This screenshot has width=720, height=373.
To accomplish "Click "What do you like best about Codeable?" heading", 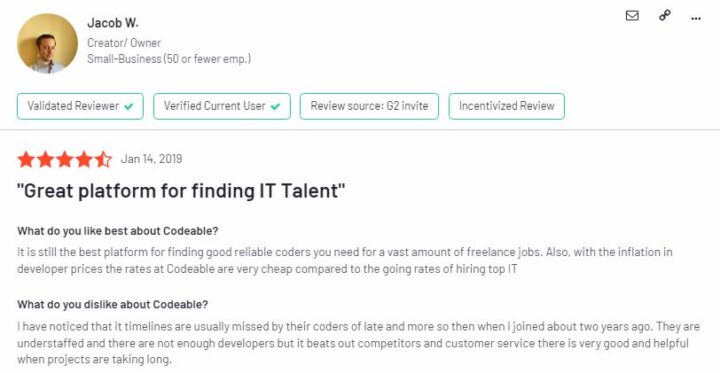I will pos(118,231).
